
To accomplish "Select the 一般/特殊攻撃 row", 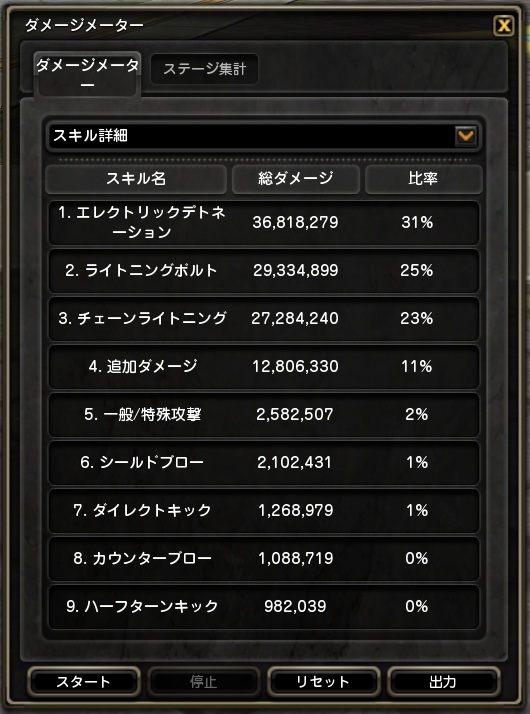I will pos(264,414).
